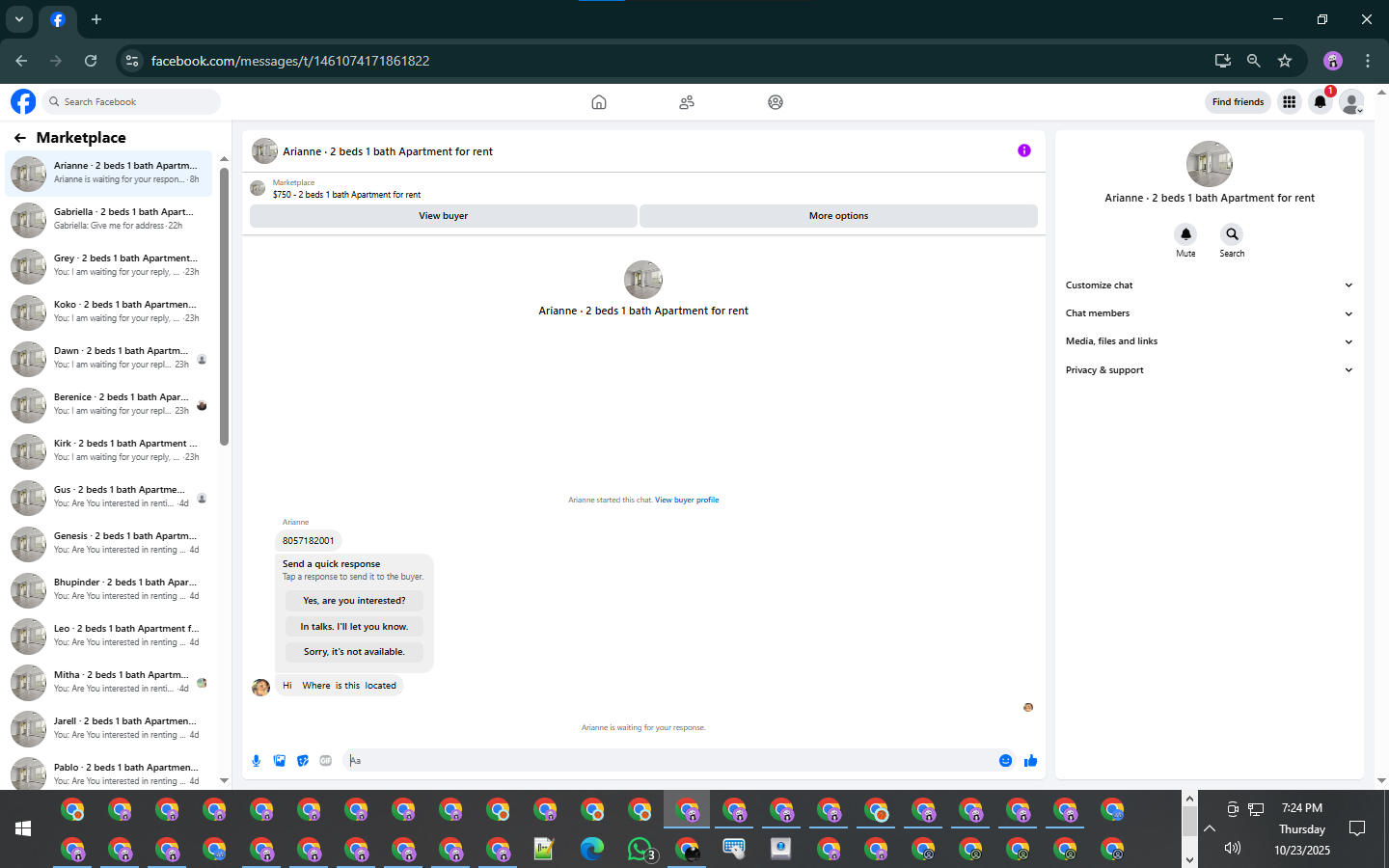
Task: Expand Privacy & support section
Action: [x=1209, y=370]
